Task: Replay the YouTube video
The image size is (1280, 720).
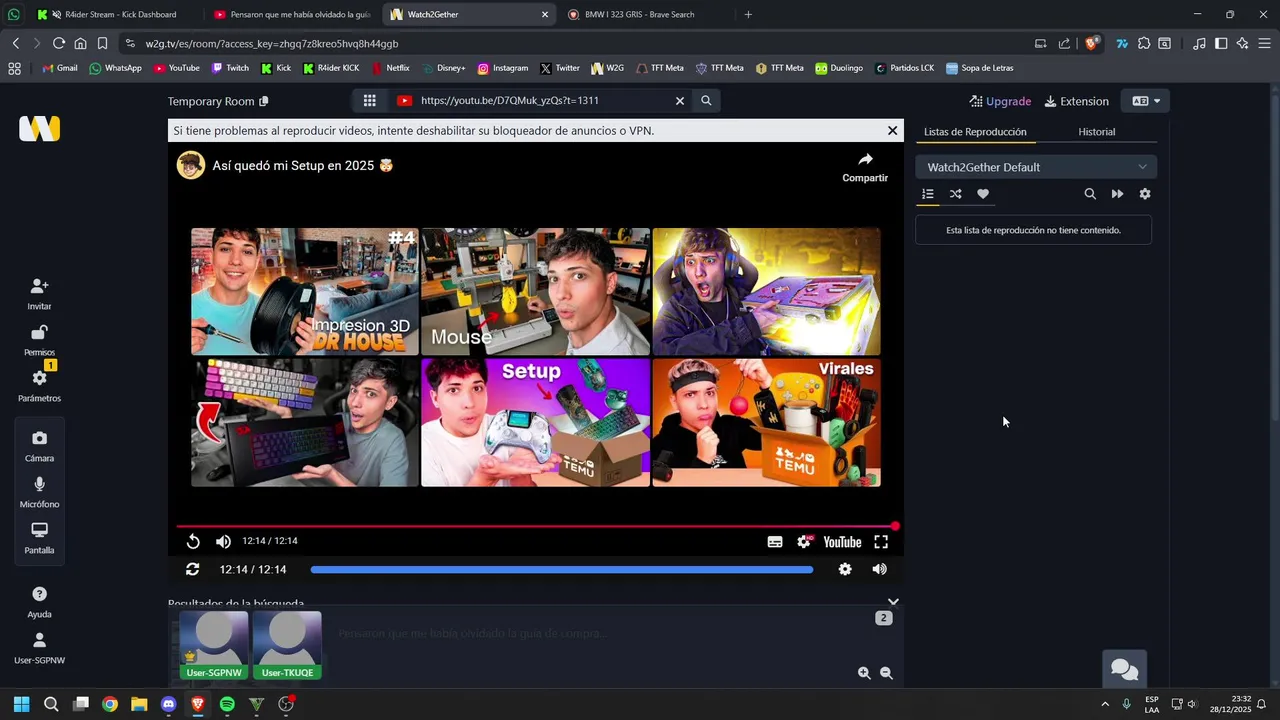Action: [193, 541]
